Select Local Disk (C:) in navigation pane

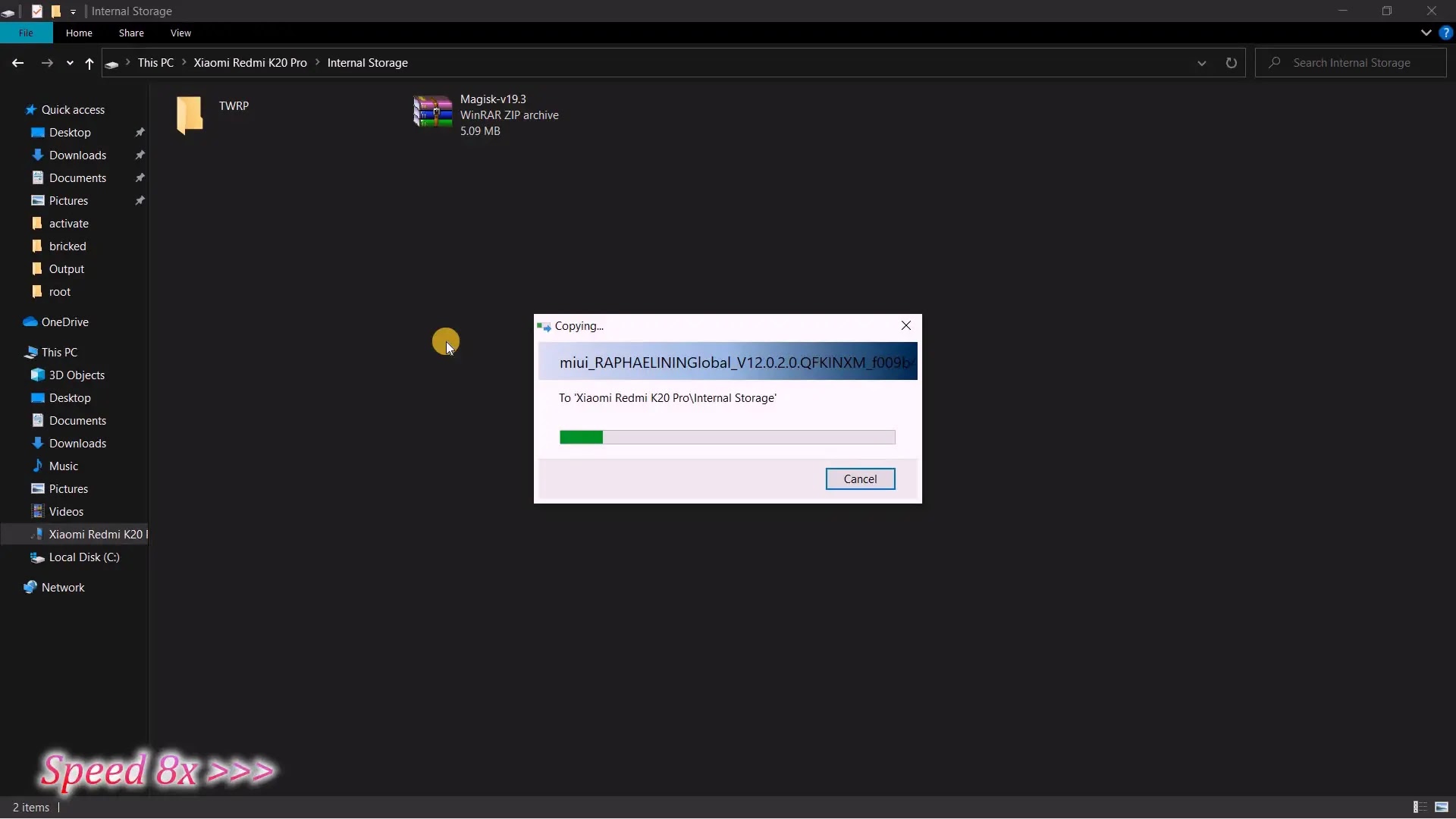click(83, 557)
